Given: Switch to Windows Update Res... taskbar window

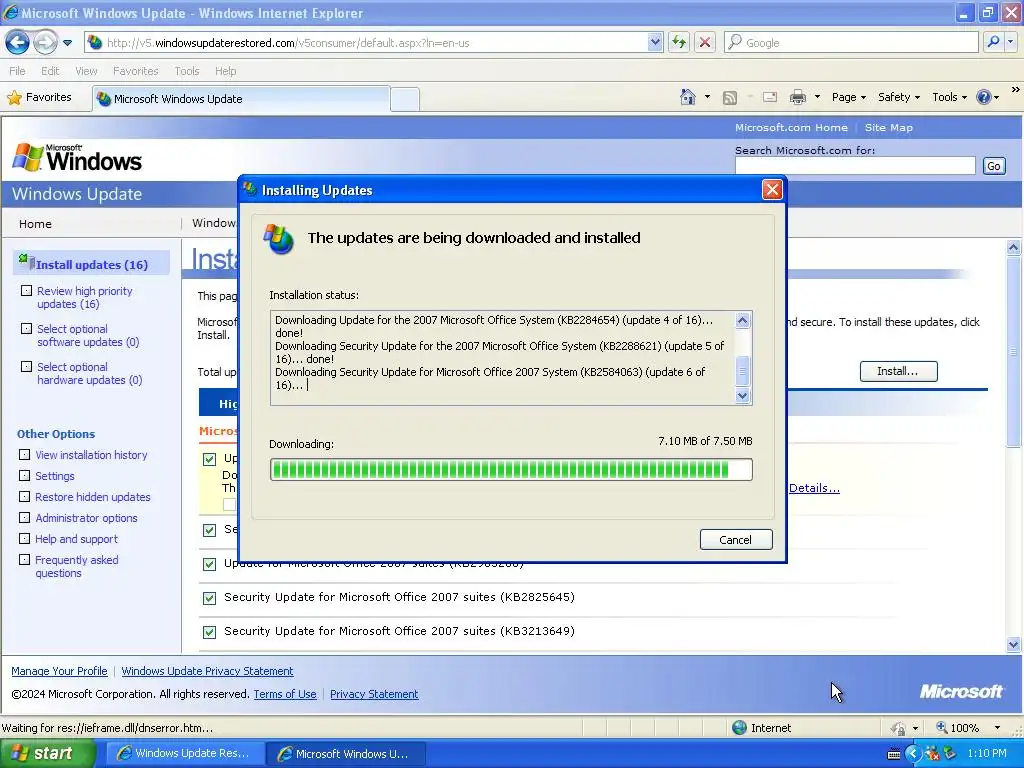Looking at the screenshot, I should [184, 753].
